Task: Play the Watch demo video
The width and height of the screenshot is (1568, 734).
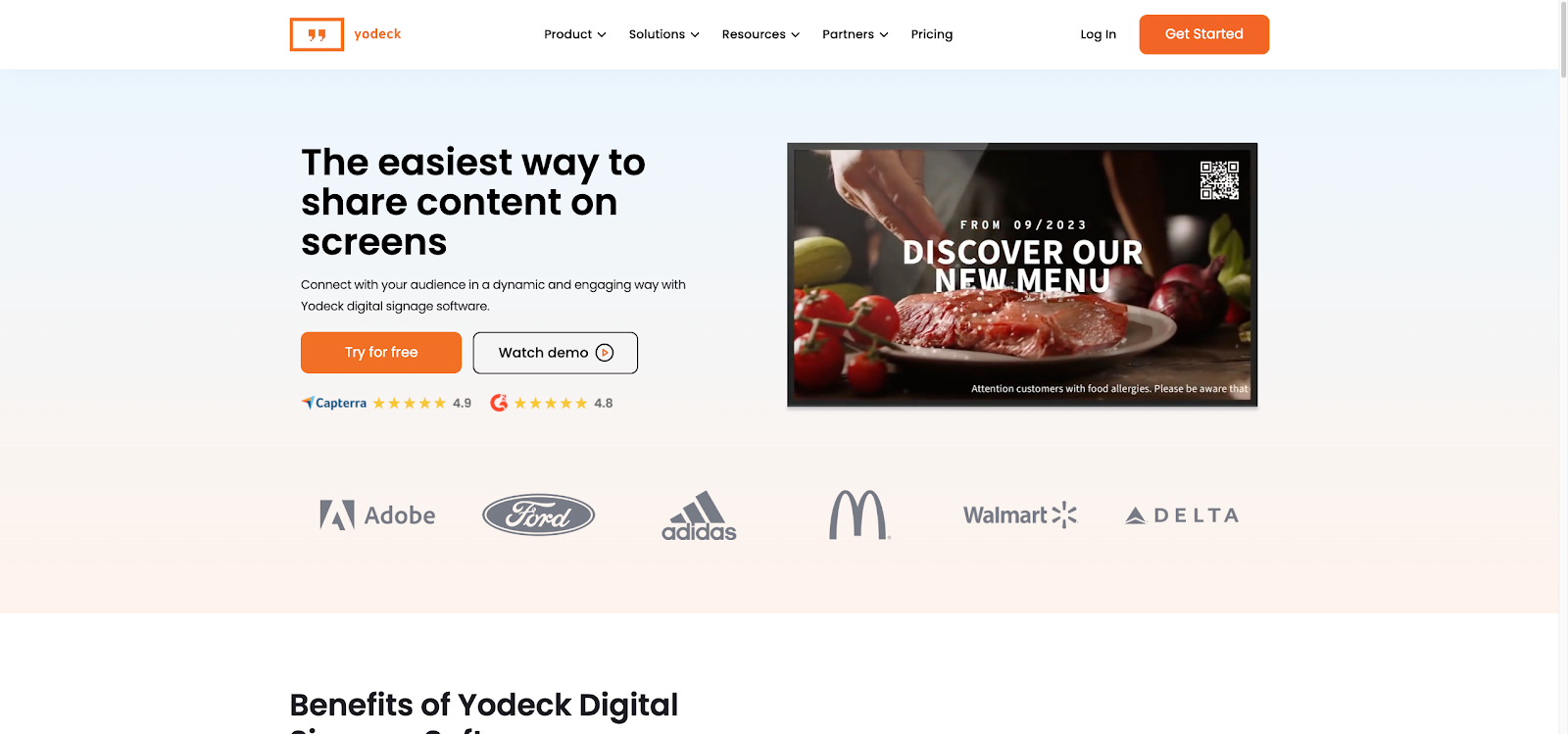Action: [x=556, y=353]
